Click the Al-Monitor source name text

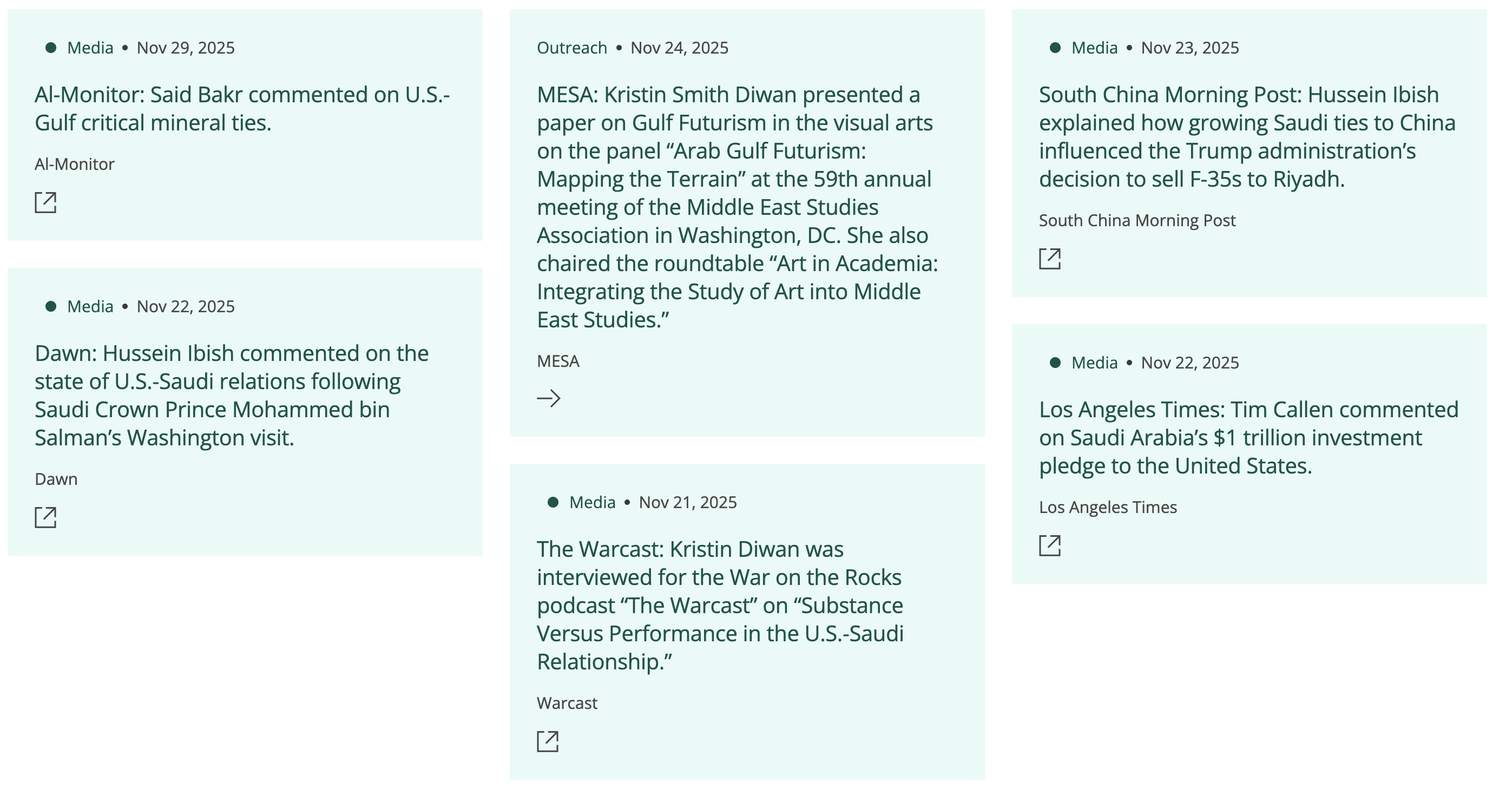coord(75,165)
